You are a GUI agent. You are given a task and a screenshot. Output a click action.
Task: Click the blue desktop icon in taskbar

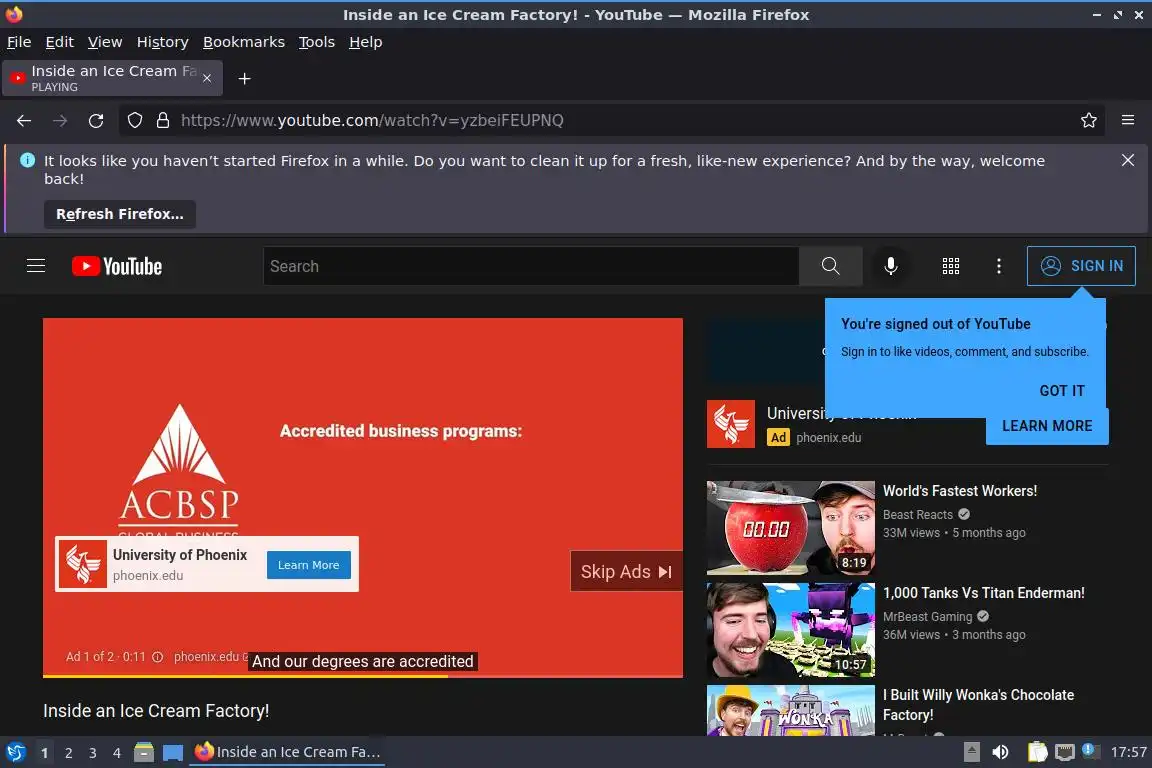173,753
